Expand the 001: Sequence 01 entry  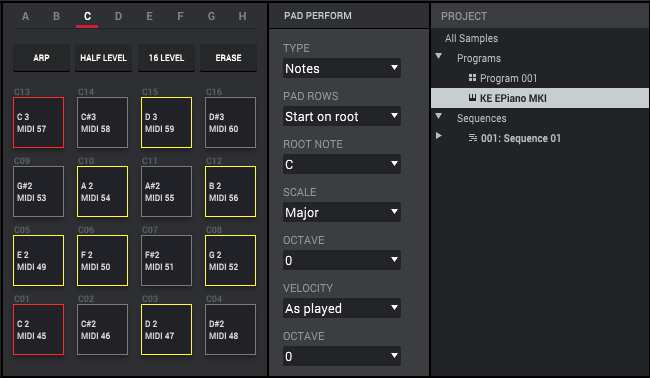click(x=439, y=136)
